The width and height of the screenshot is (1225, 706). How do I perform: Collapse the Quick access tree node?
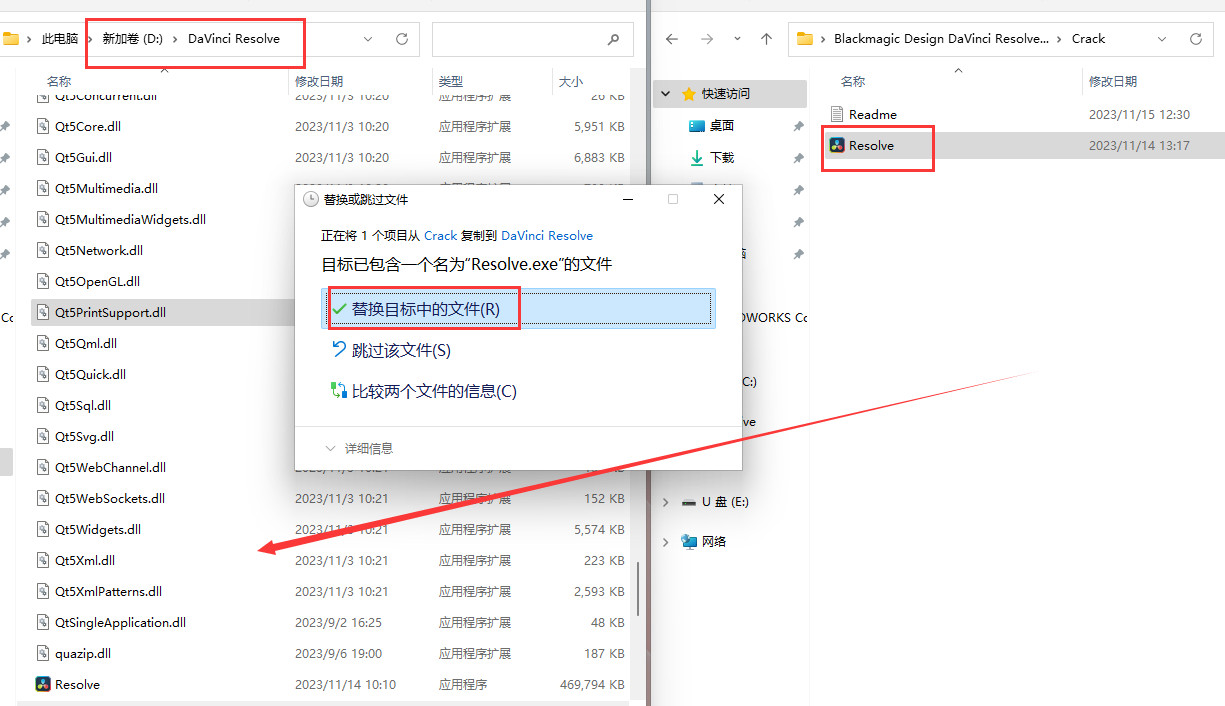click(666, 94)
